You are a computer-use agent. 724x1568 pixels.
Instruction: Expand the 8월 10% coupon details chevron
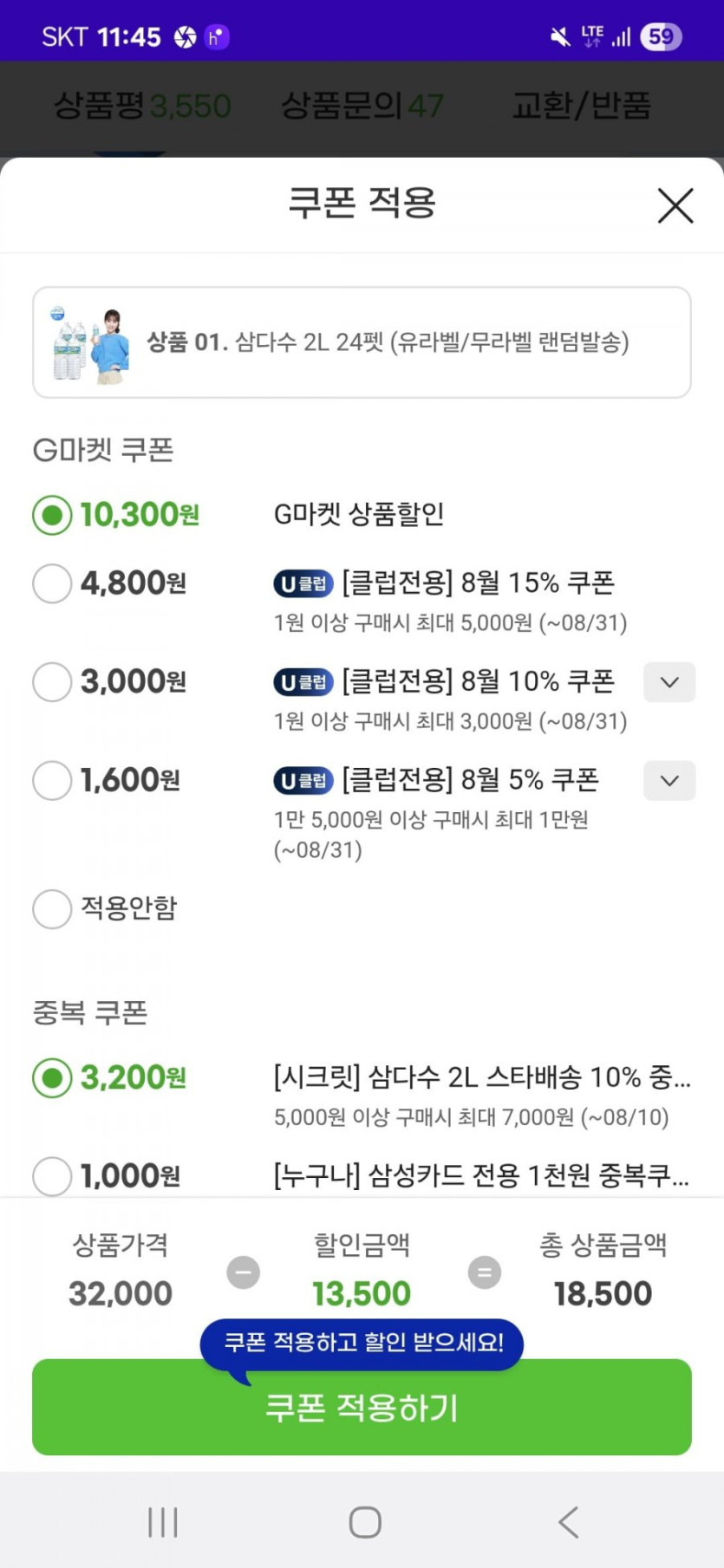tap(669, 682)
